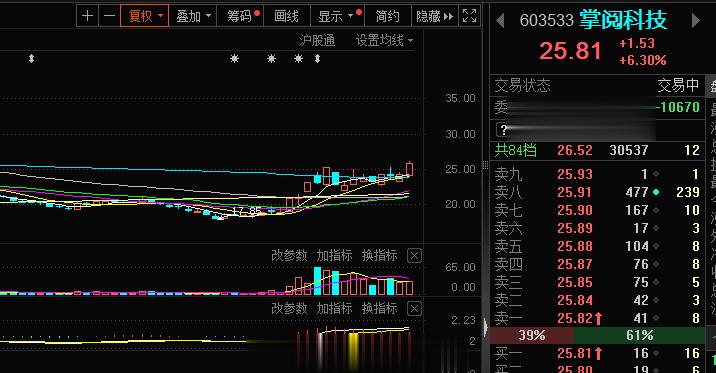The image size is (716, 373).
Task: Close the volume indicator panel
Action: (414, 256)
